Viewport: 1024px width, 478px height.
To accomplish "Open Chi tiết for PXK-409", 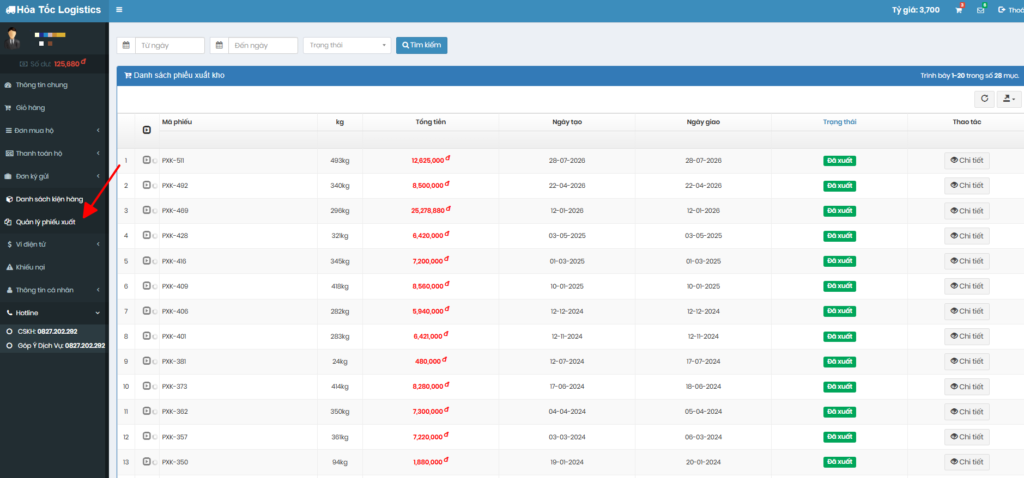I will click(x=967, y=286).
